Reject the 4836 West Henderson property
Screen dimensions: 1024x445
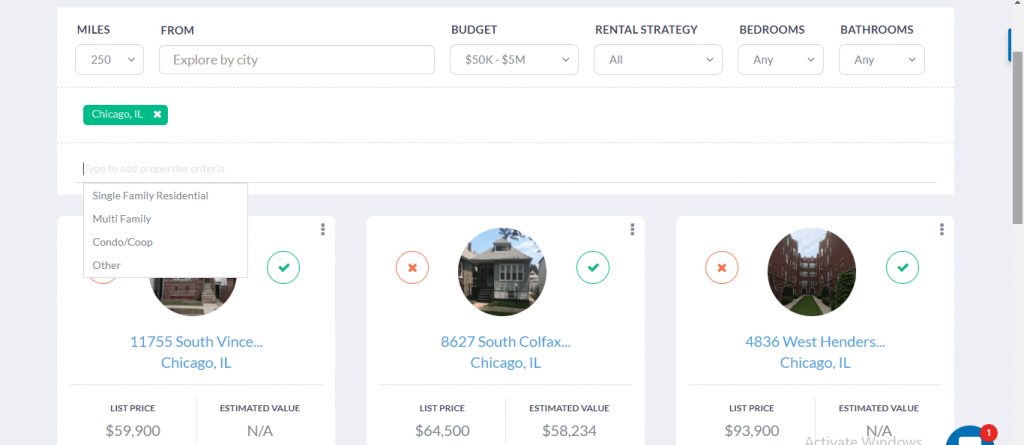click(722, 268)
